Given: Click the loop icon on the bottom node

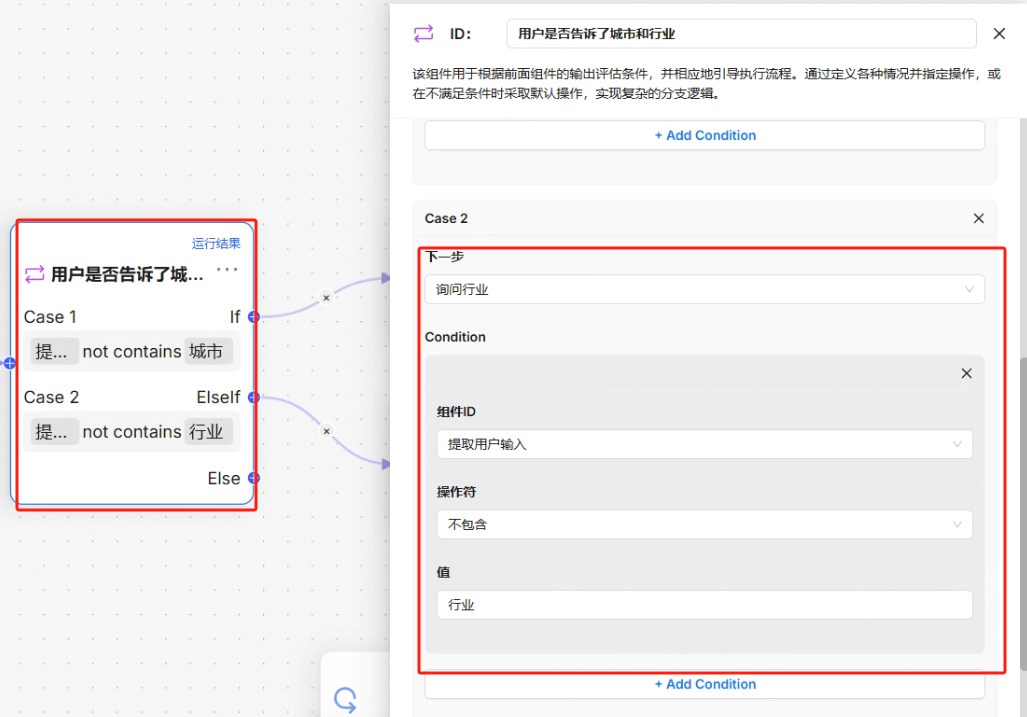Looking at the screenshot, I should tap(346, 699).
